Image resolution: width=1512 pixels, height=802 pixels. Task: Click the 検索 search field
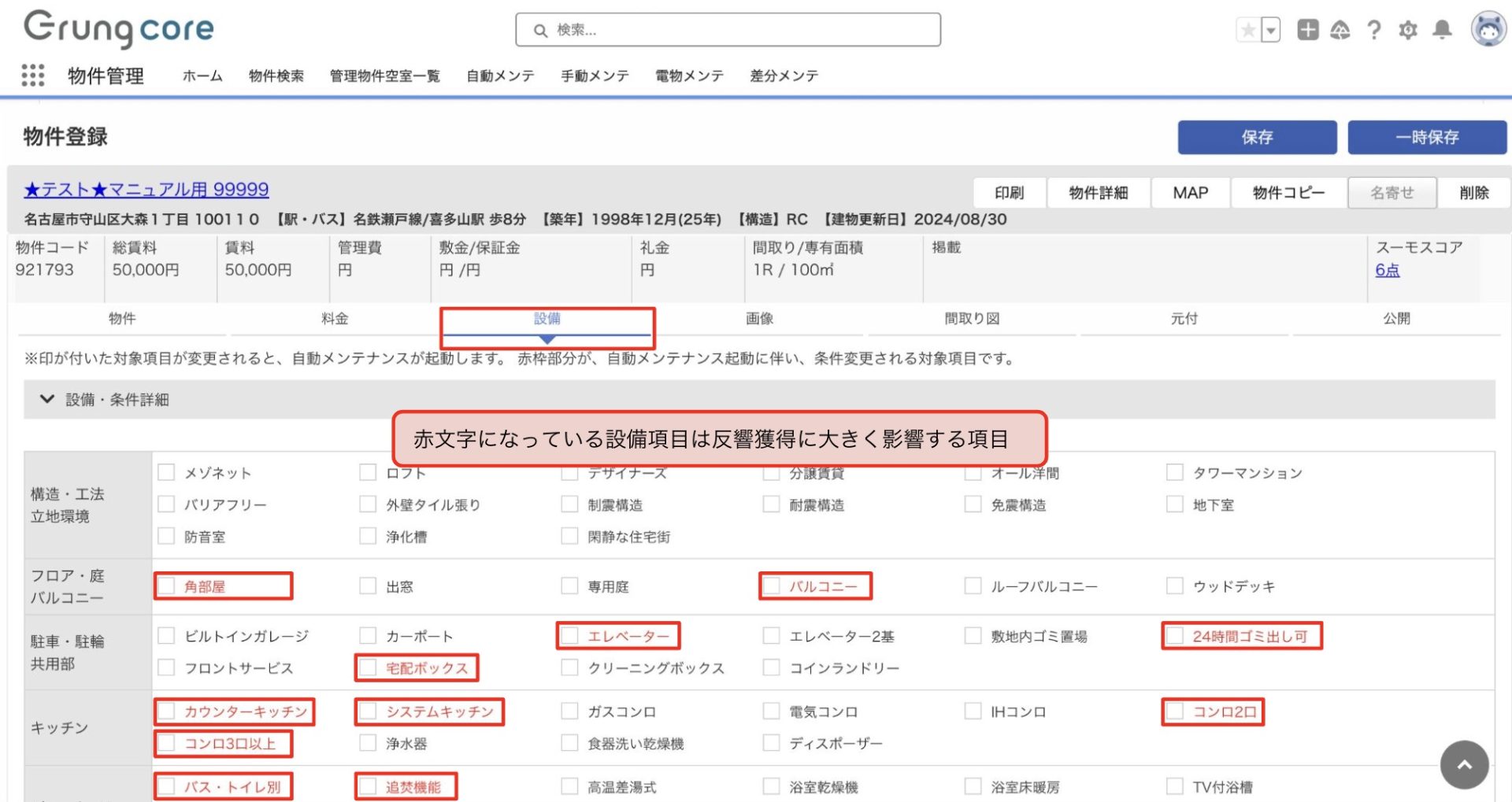coord(728,30)
